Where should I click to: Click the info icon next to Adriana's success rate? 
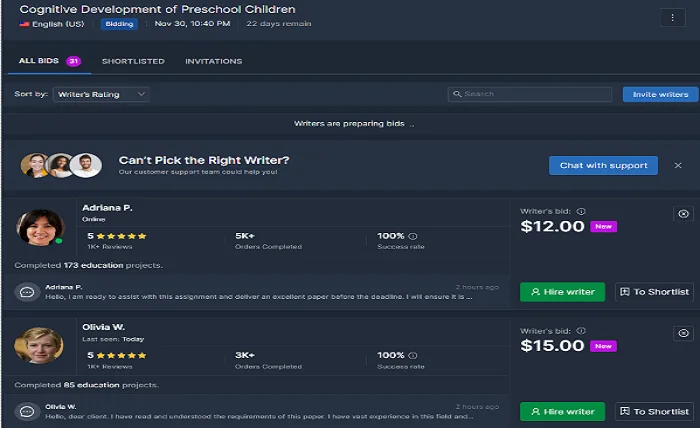(x=413, y=236)
